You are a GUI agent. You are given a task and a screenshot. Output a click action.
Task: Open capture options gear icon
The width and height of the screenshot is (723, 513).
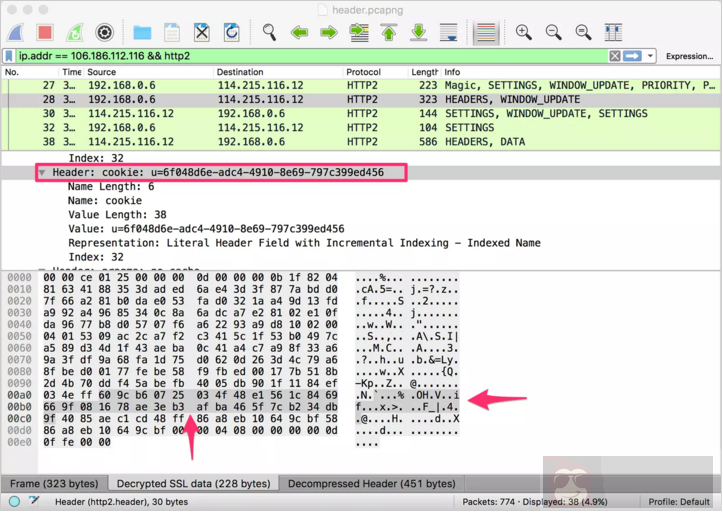click(104, 32)
